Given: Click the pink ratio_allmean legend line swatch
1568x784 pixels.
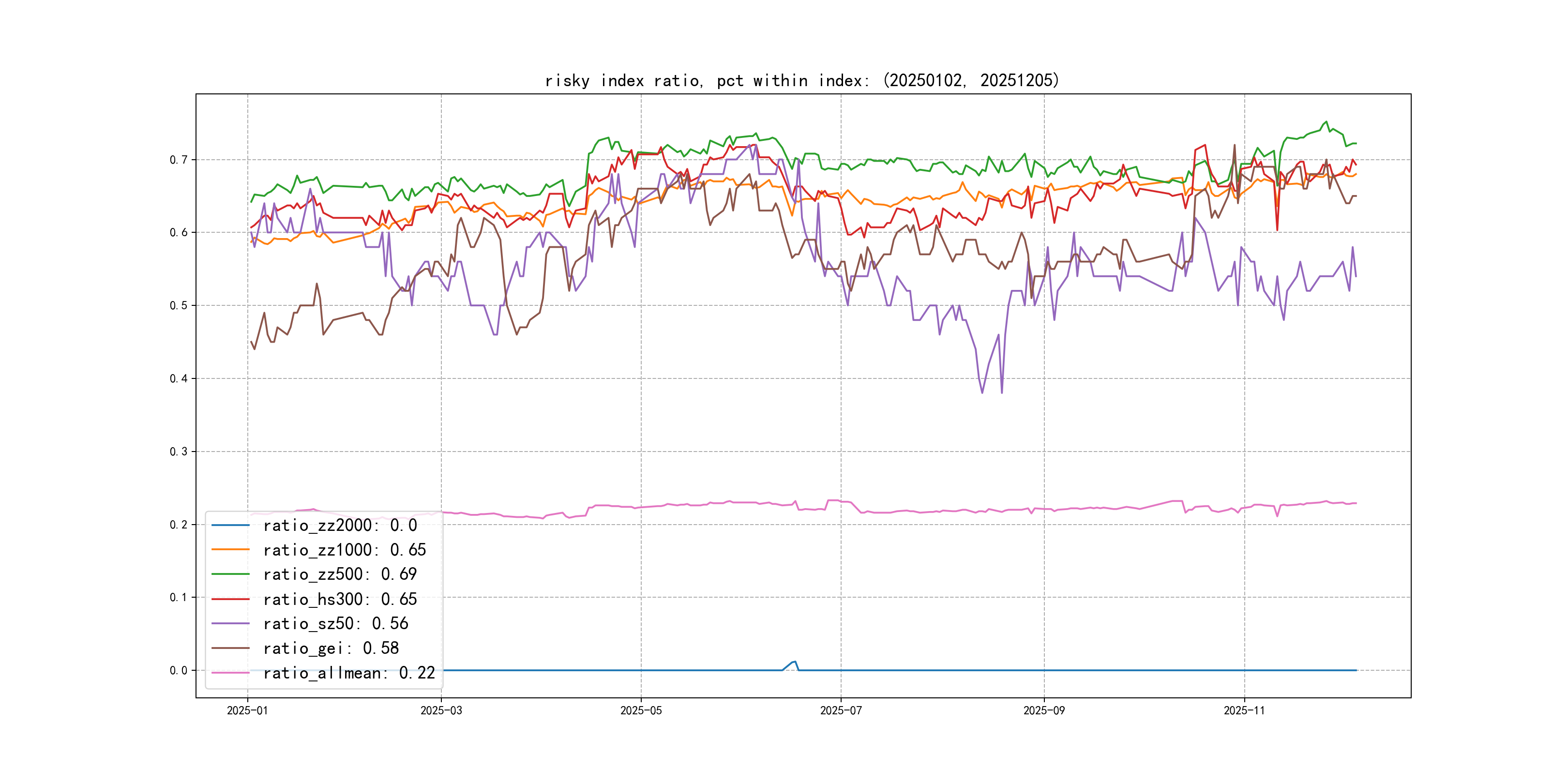Looking at the screenshot, I should click(230, 673).
